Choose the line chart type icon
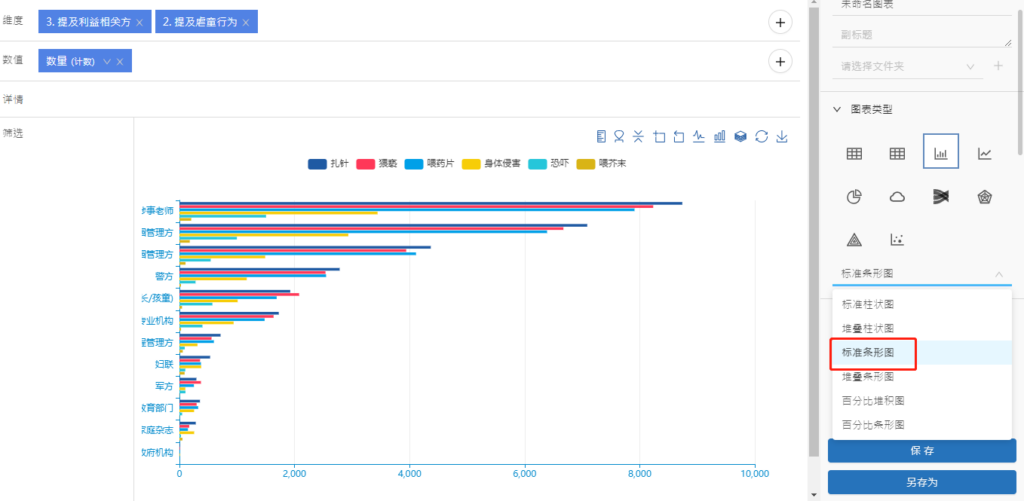Screen dimensions: 1024x501 tap(985, 153)
